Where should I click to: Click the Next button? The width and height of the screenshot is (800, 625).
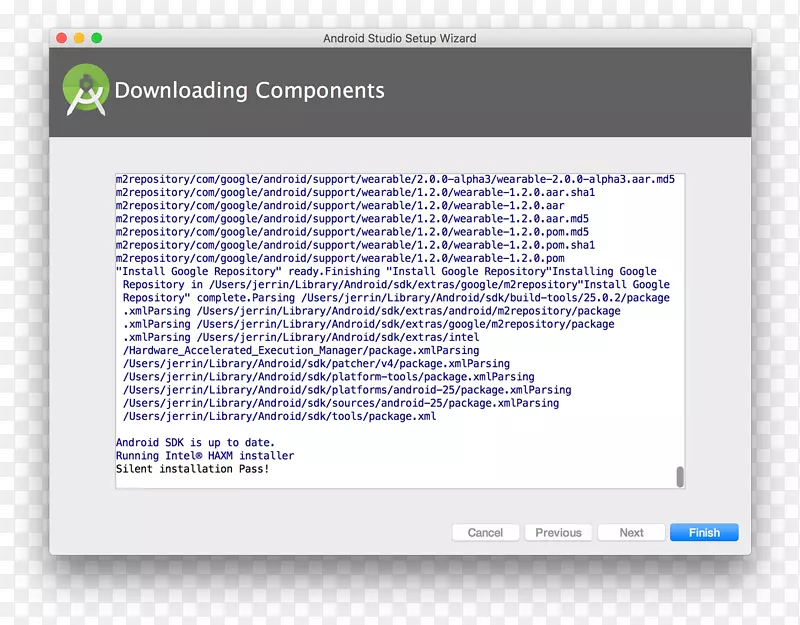pos(631,532)
